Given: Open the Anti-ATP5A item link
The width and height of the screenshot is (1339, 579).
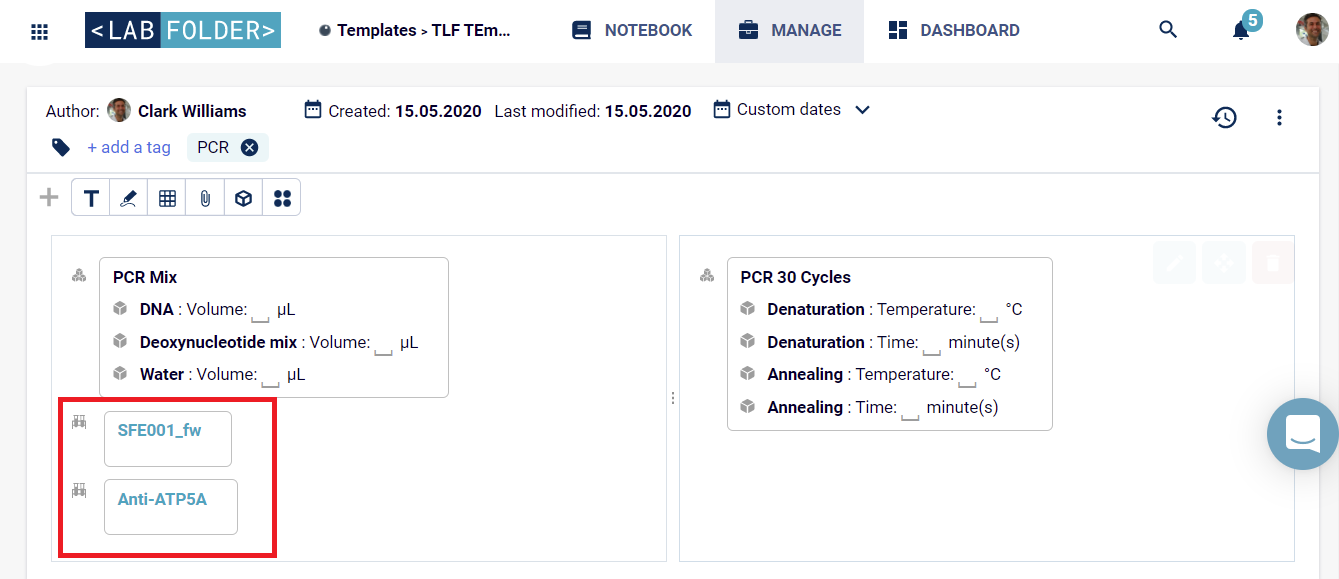Looking at the screenshot, I should [162, 499].
